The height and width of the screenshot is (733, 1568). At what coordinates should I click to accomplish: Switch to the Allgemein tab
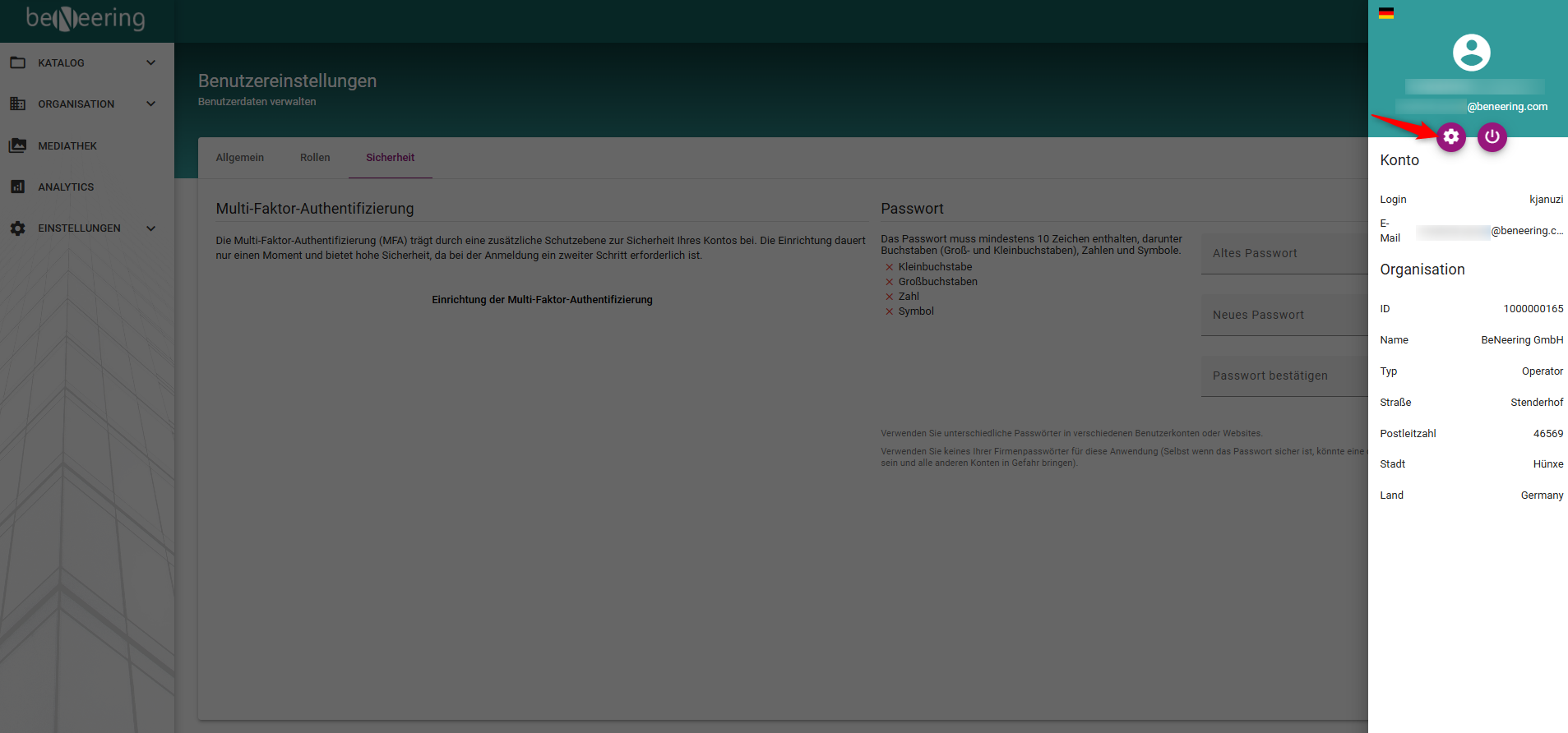pos(239,158)
